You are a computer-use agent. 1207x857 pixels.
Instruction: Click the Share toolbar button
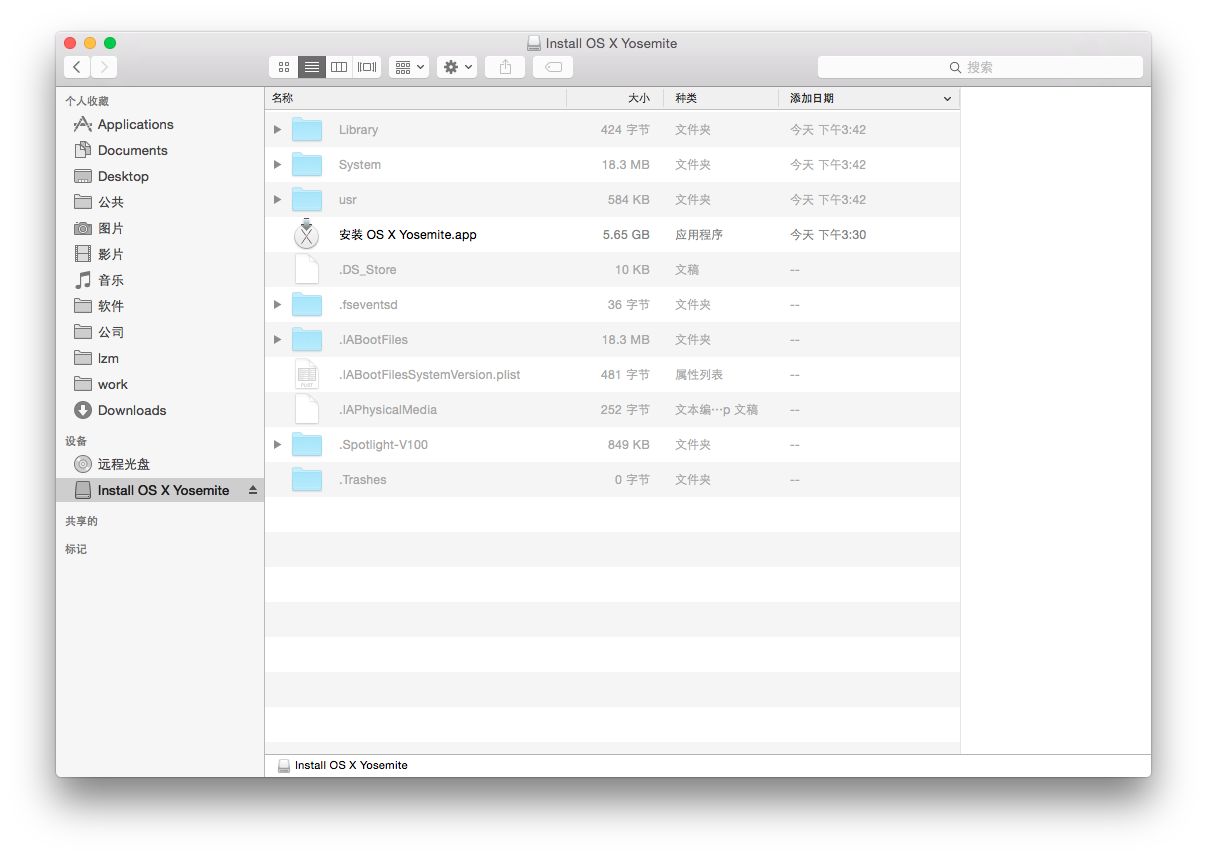(505, 67)
